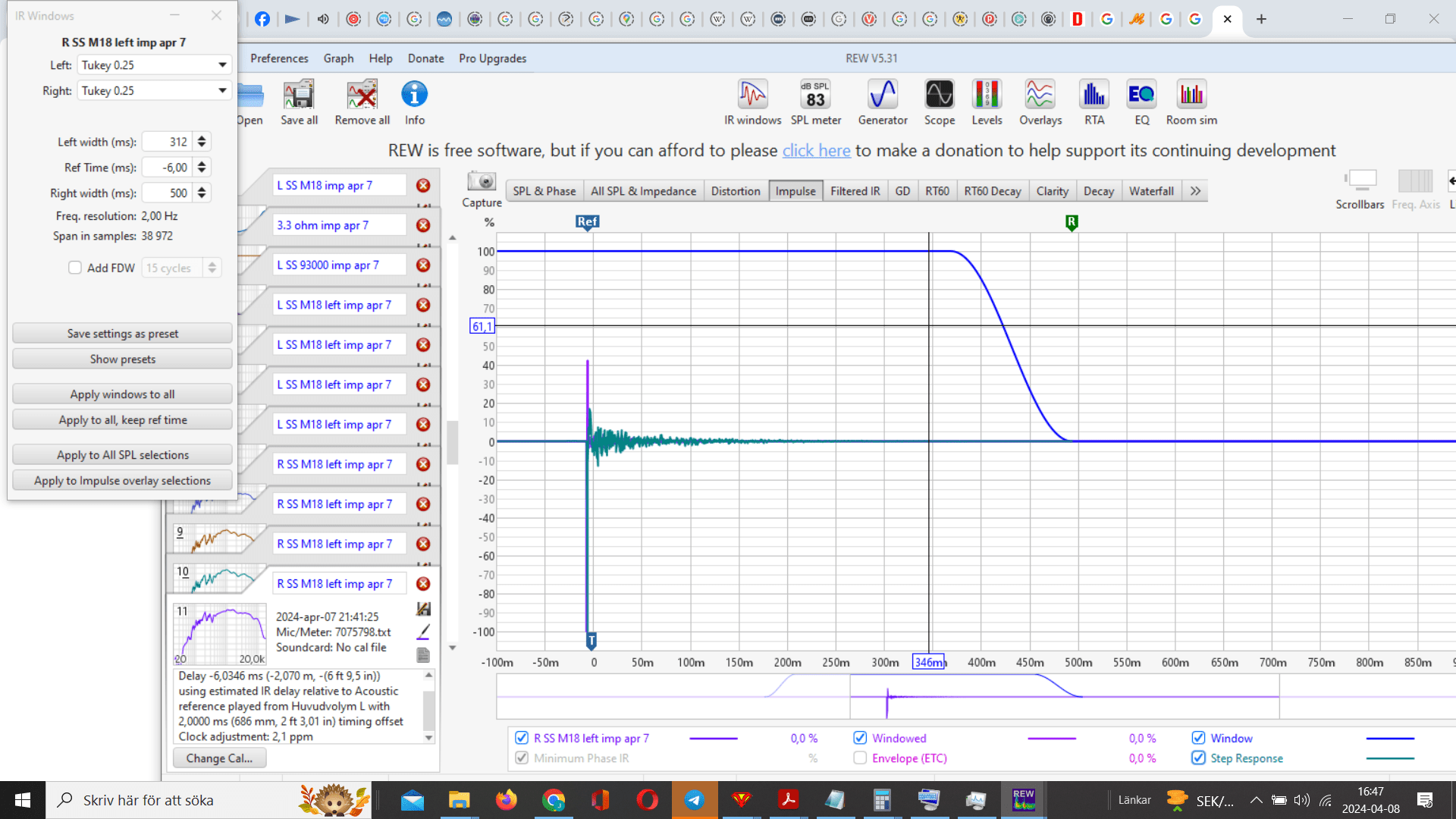Show hidden system tray icons
Screen dimensions: 1456x819
click(x=1256, y=800)
